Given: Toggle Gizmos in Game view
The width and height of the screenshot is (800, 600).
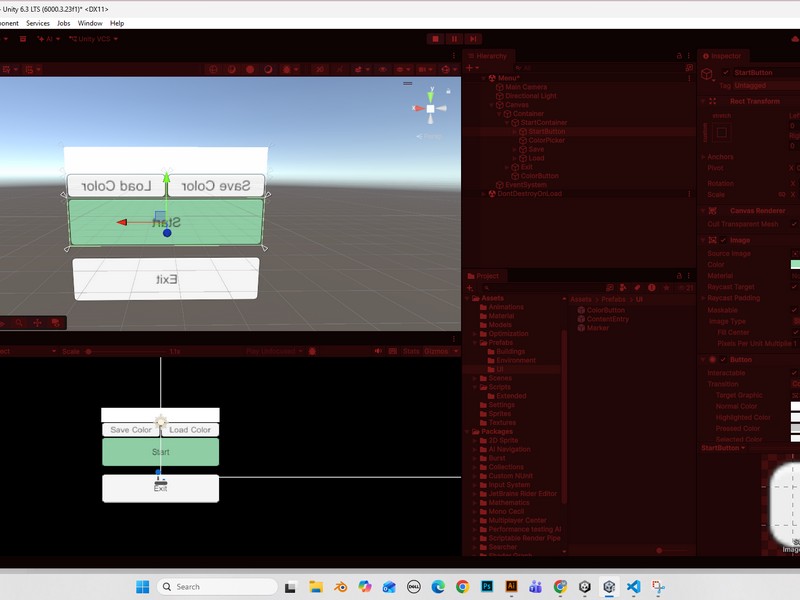Looking at the screenshot, I should pyautogui.click(x=436, y=351).
